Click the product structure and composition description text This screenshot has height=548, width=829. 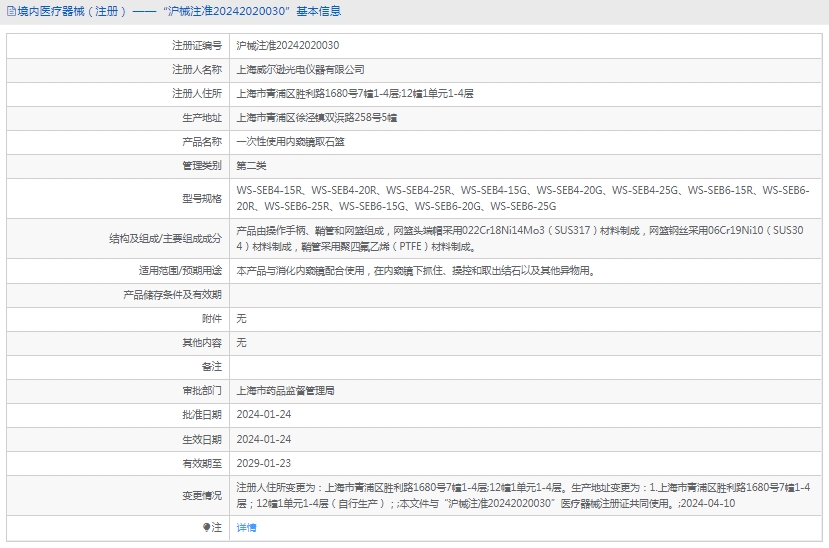pos(519,238)
